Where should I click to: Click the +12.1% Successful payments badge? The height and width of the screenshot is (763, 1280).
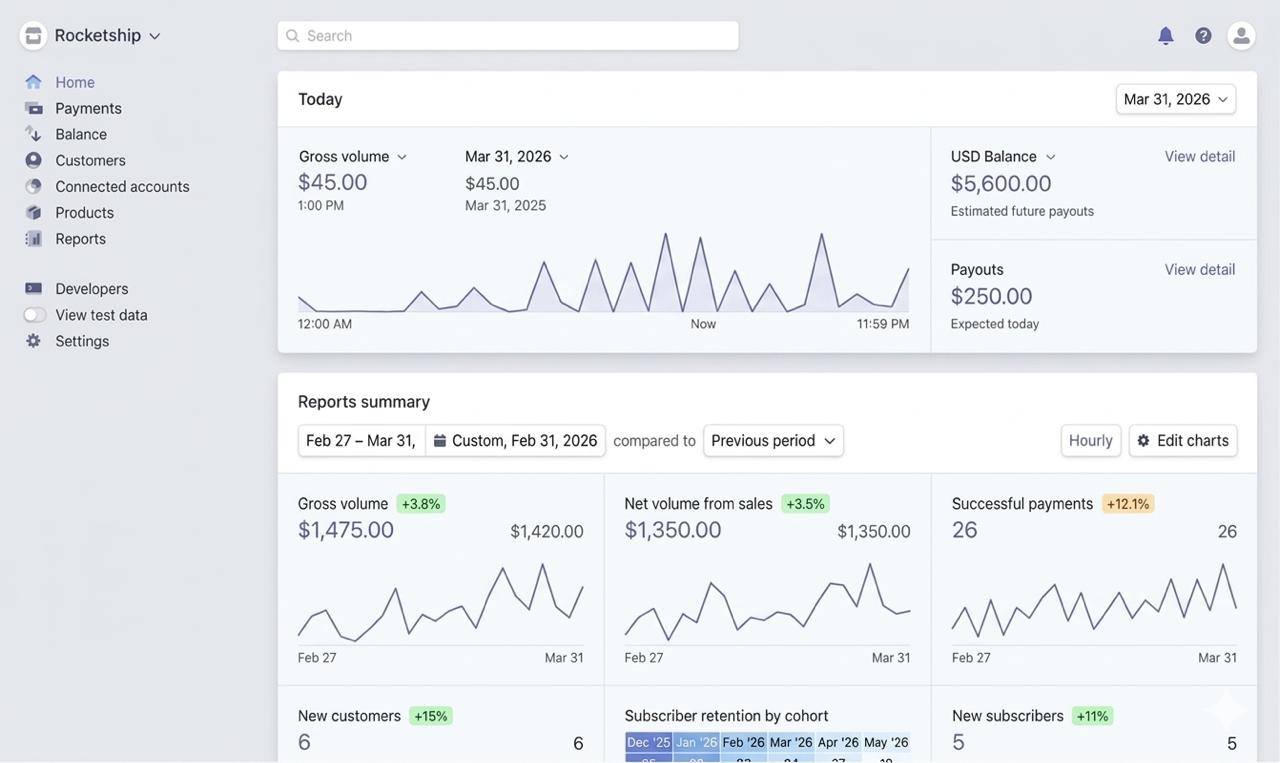coord(1128,504)
